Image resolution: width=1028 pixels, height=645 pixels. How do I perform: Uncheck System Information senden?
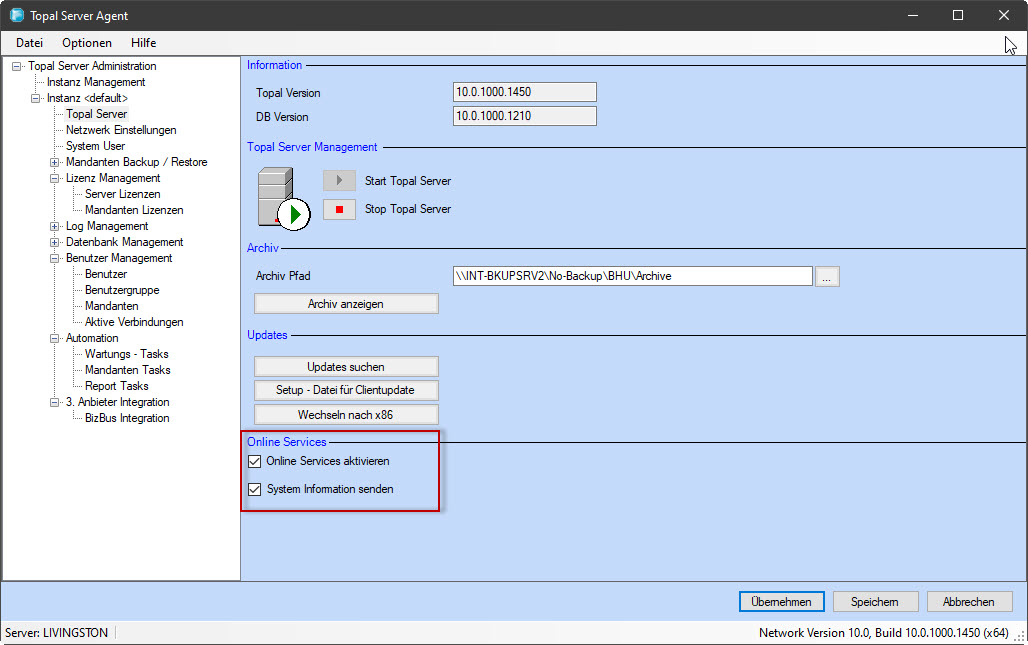[254, 490]
